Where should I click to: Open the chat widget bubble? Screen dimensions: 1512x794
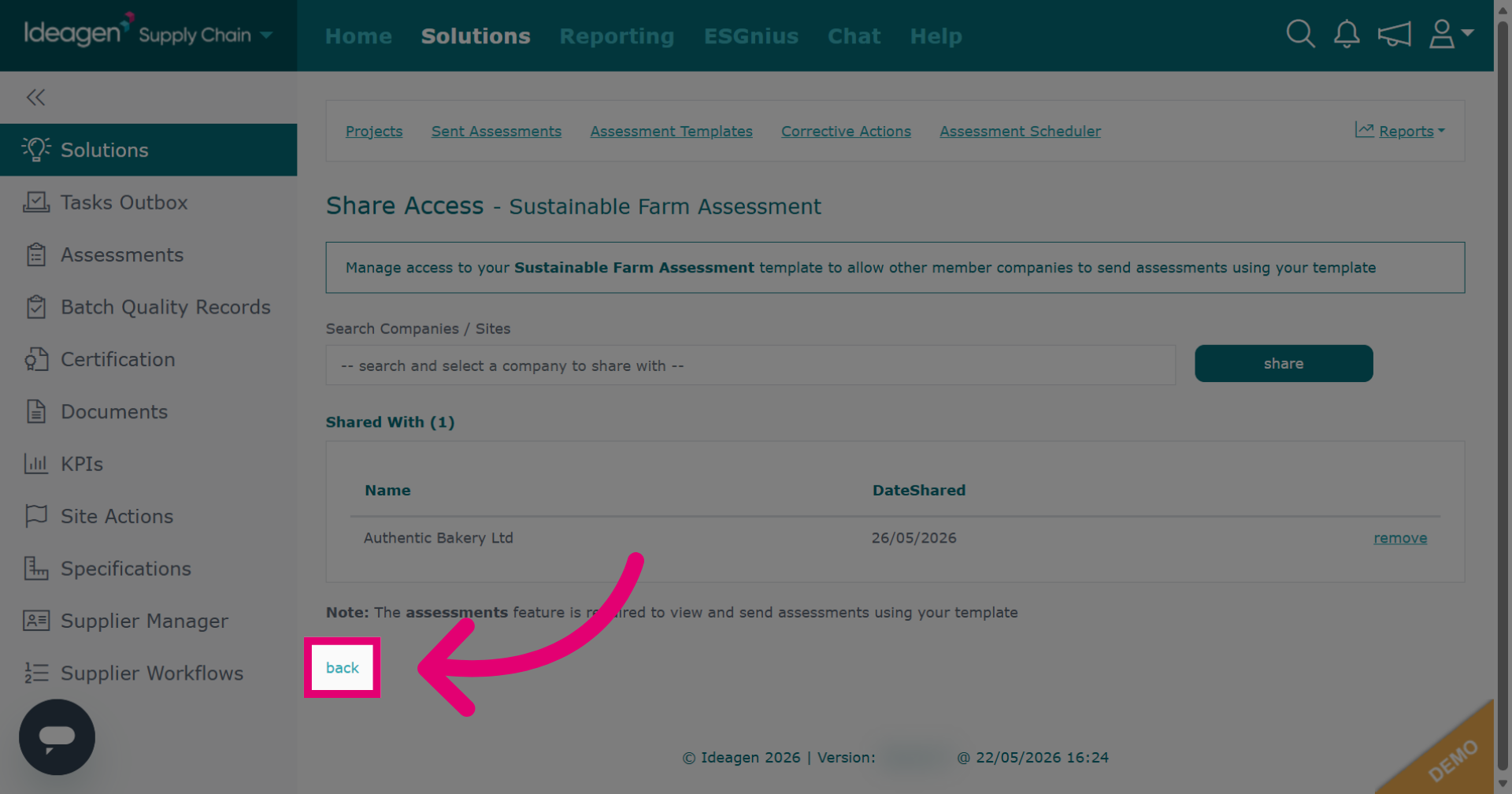pyautogui.click(x=57, y=737)
